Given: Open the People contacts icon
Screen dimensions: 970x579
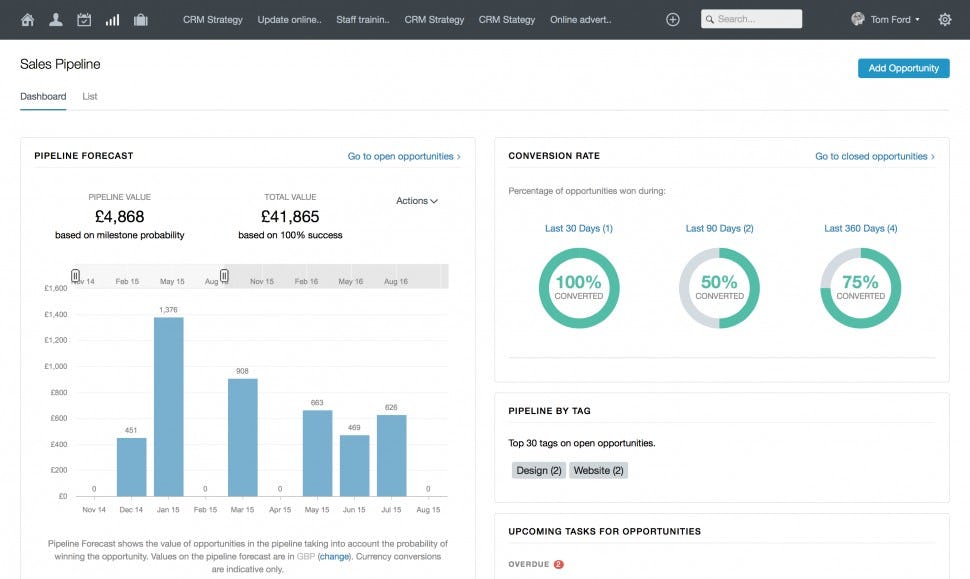Looking at the screenshot, I should pyautogui.click(x=56, y=20).
